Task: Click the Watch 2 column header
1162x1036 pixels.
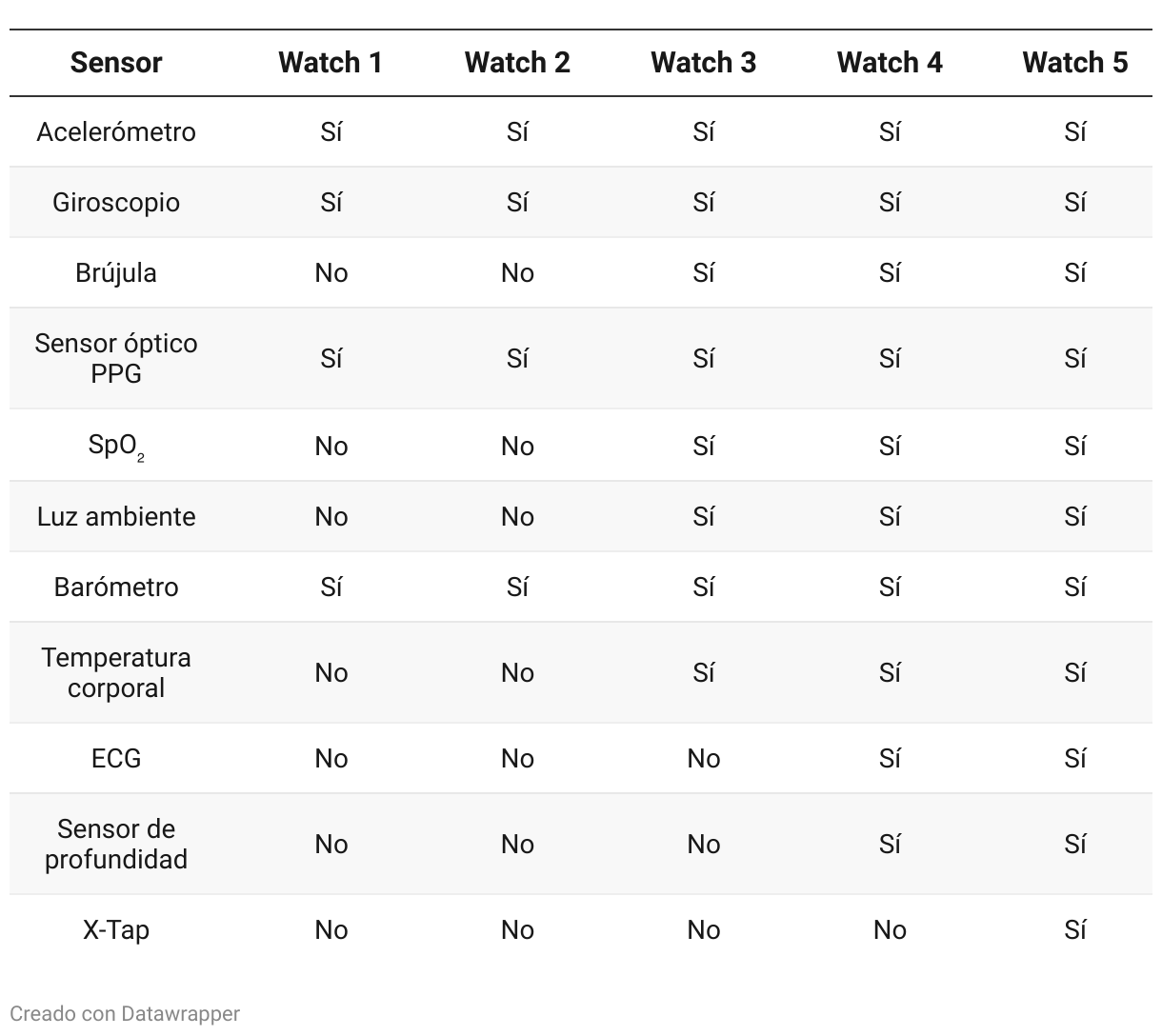Action: click(517, 63)
